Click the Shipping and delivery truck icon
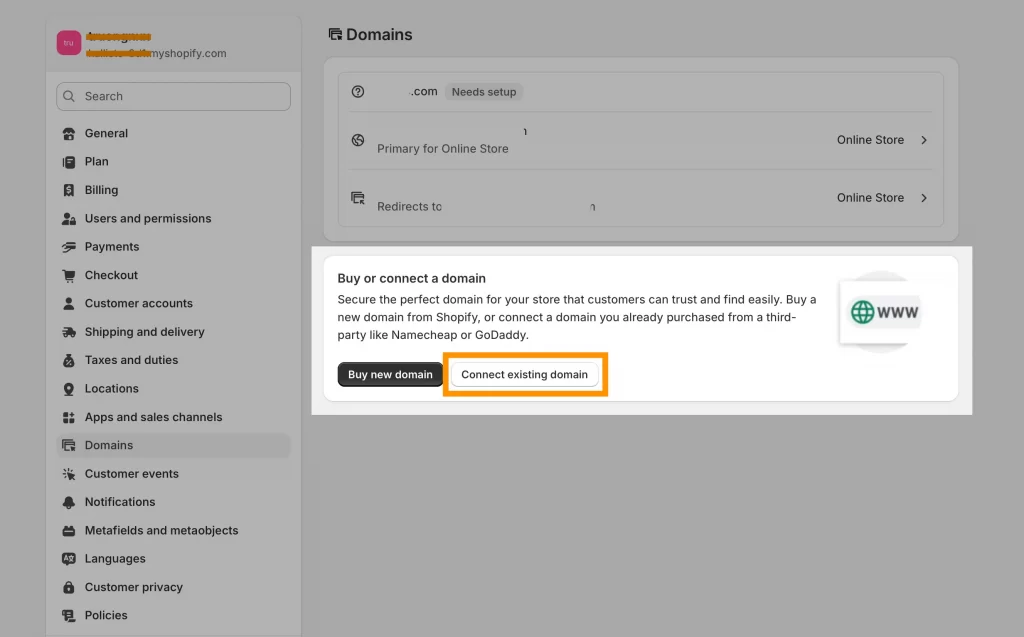Image resolution: width=1024 pixels, height=637 pixels. (69, 332)
